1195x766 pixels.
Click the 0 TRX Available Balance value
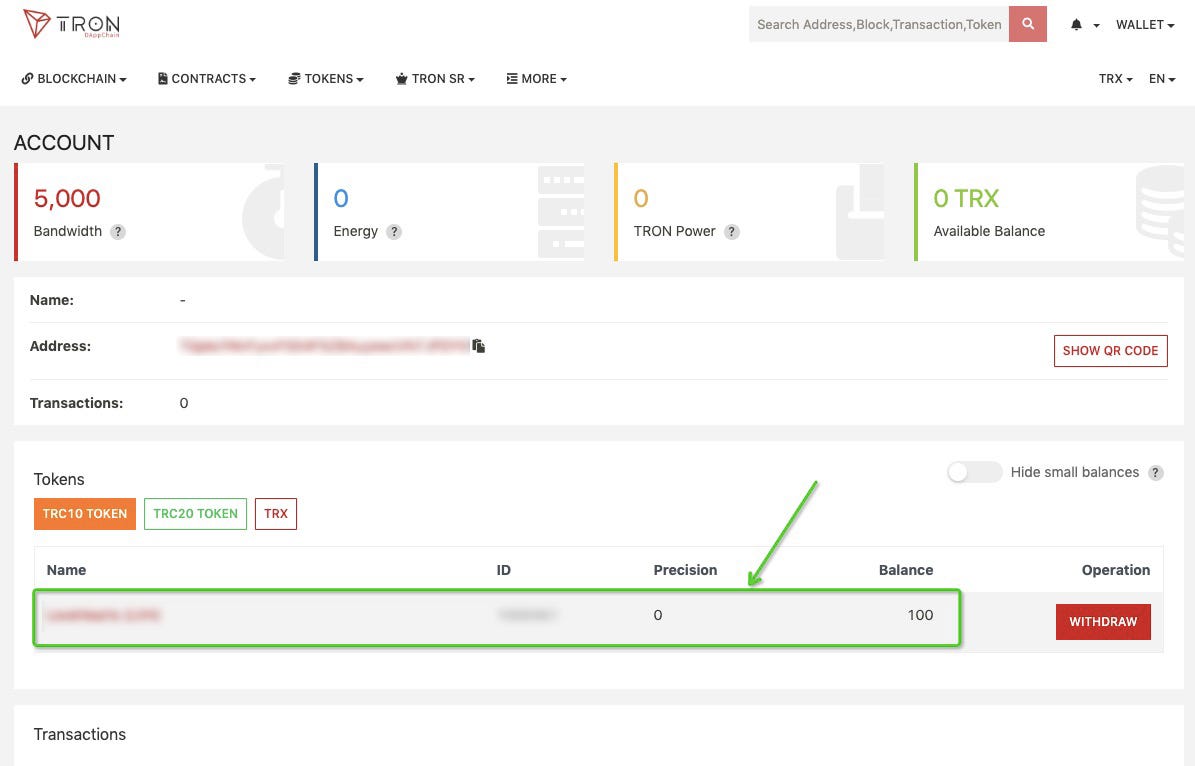click(x=966, y=198)
